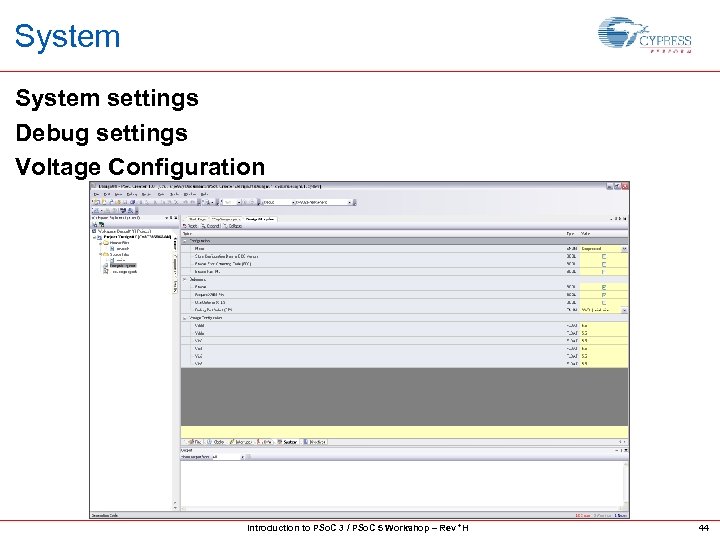The image size is (720, 540).
Task: Click the Output panel vertical scrollbar
Action: pos(625,484)
